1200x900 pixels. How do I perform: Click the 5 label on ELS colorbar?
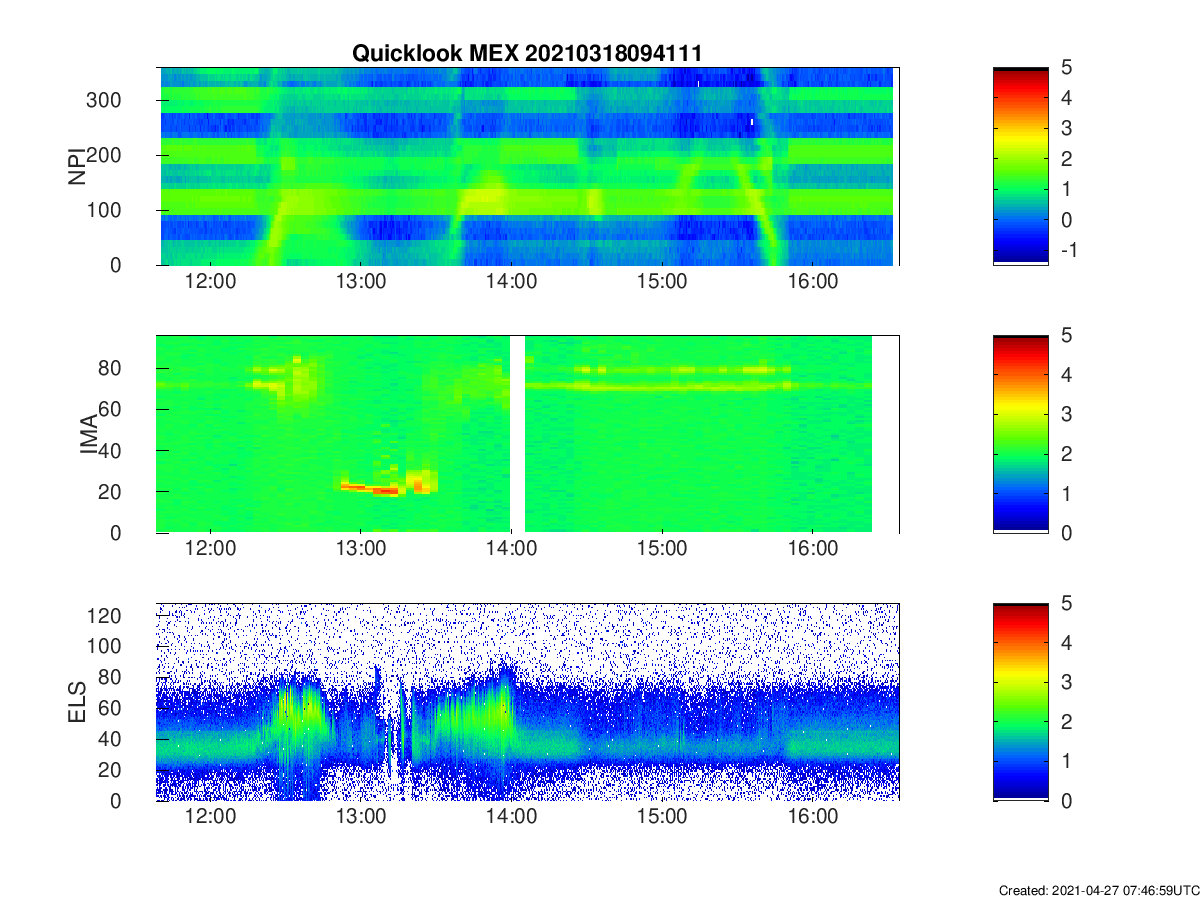[1066, 603]
